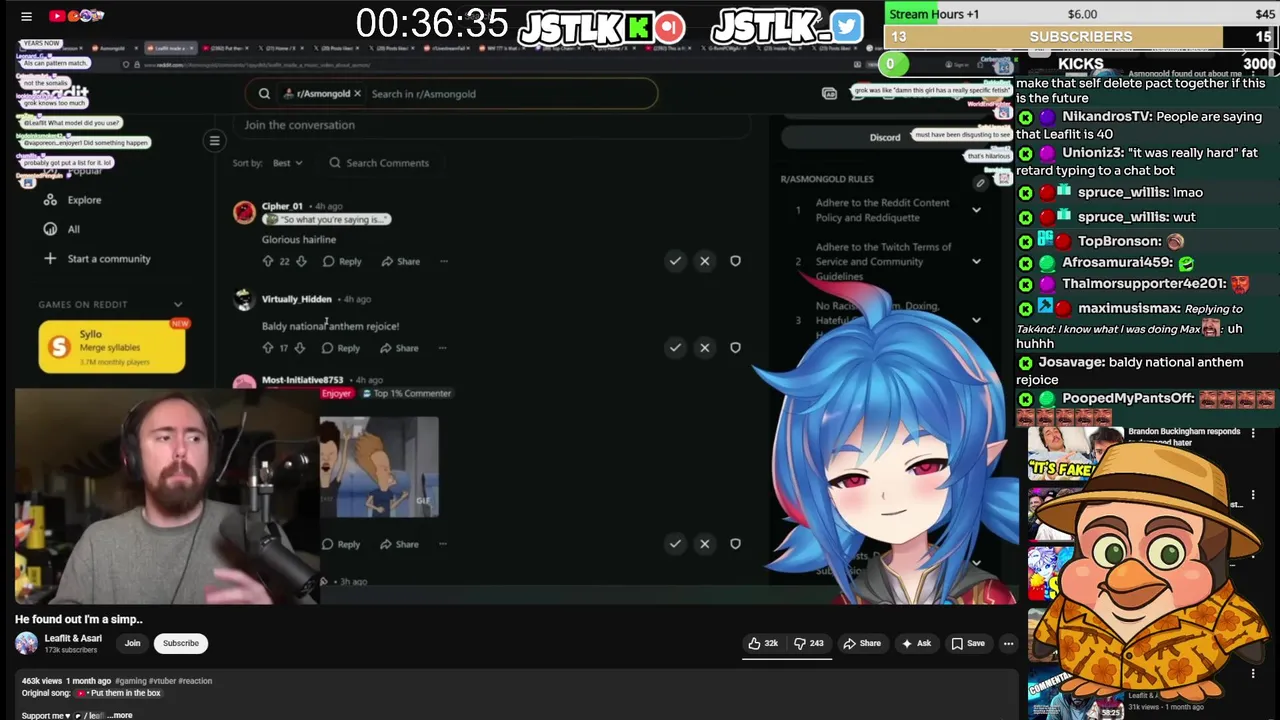Open the Leaflit & Asari channel avatar
1280x720 pixels.
27,643
